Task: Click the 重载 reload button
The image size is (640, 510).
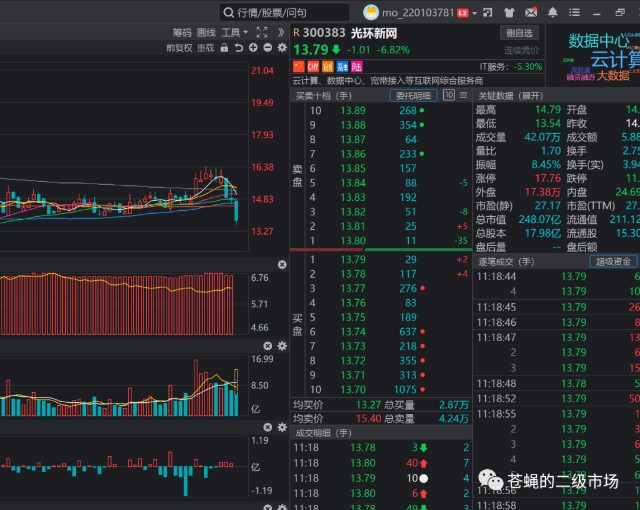Action: tap(205, 48)
